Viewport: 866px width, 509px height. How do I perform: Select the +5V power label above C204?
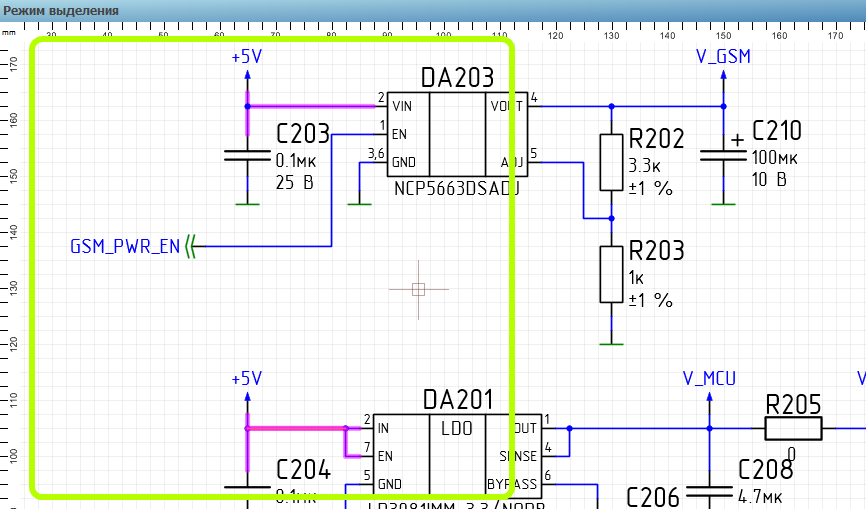click(x=247, y=379)
